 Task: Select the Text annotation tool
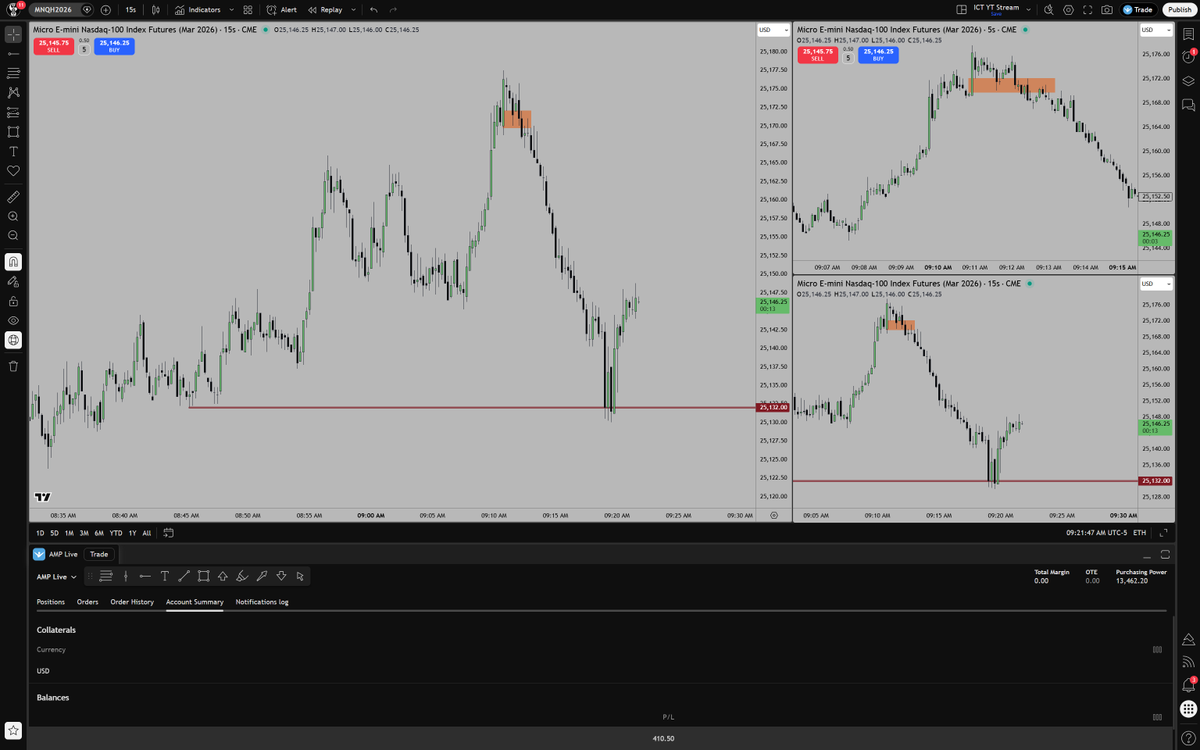(x=13, y=151)
